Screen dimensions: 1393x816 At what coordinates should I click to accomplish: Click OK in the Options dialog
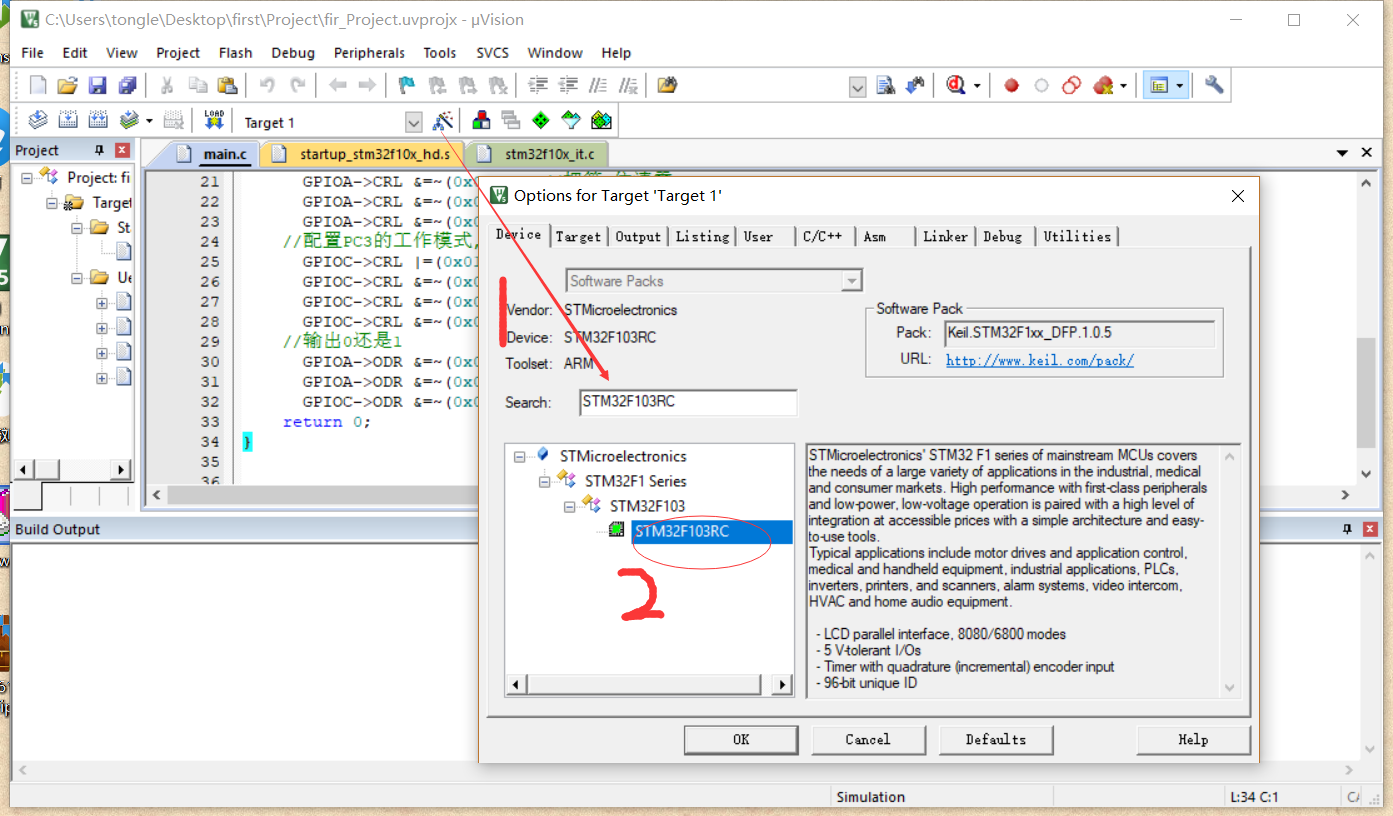pyautogui.click(x=741, y=740)
